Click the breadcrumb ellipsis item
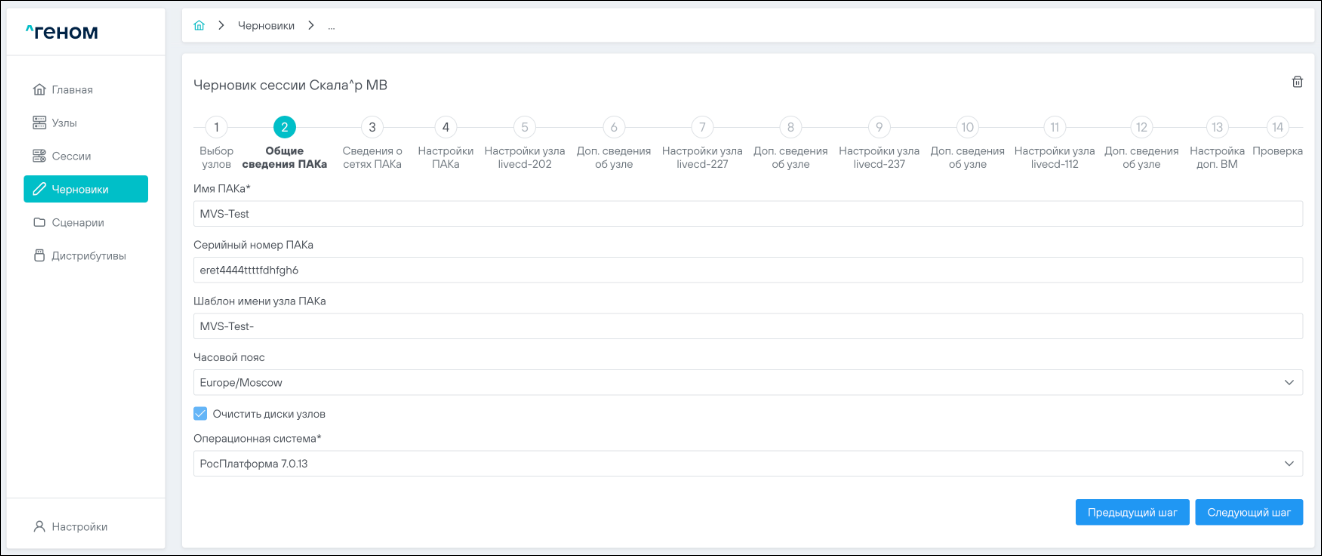The image size is (1322, 557). [x=331, y=26]
